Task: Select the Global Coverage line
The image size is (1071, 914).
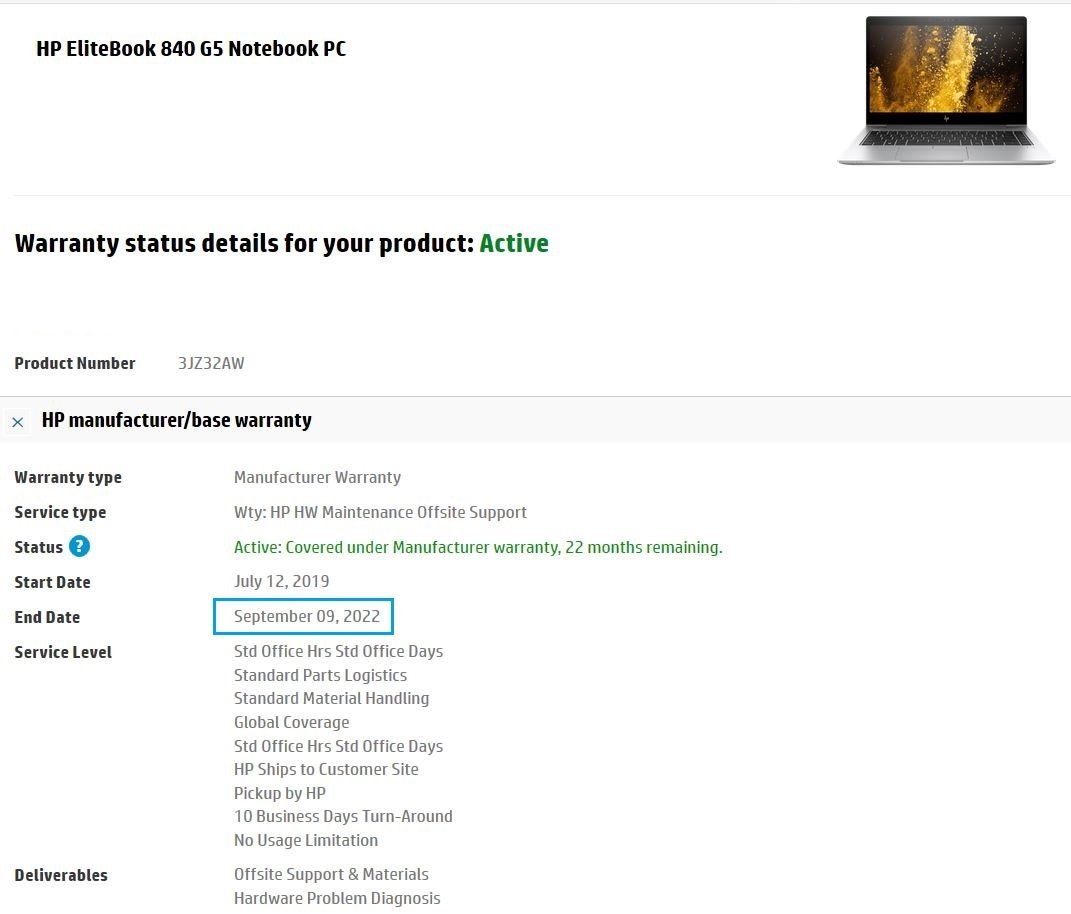Action: click(292, 722)
